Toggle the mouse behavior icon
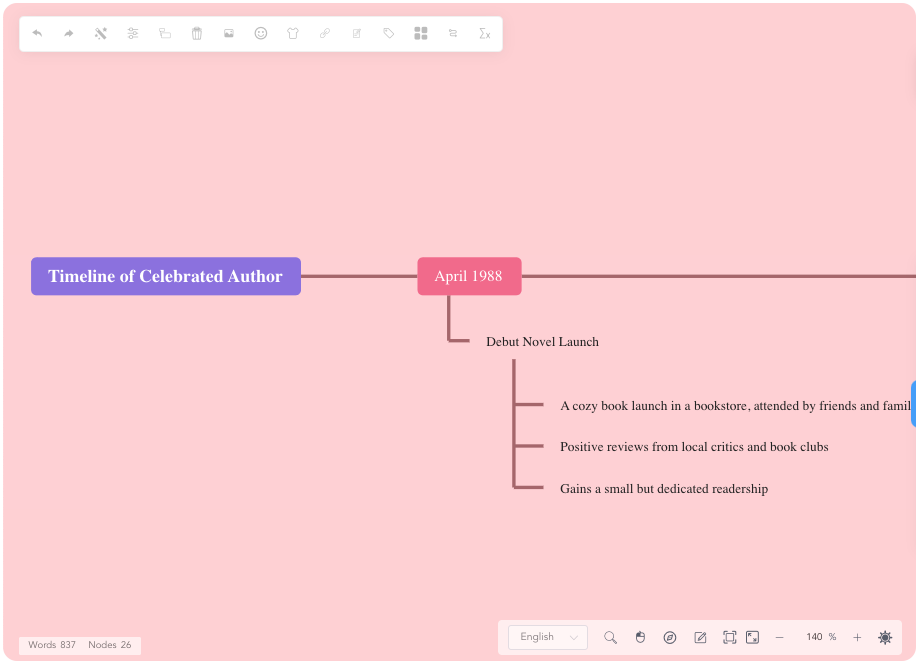The image size is (921, 666). click(x=640, y=638)
